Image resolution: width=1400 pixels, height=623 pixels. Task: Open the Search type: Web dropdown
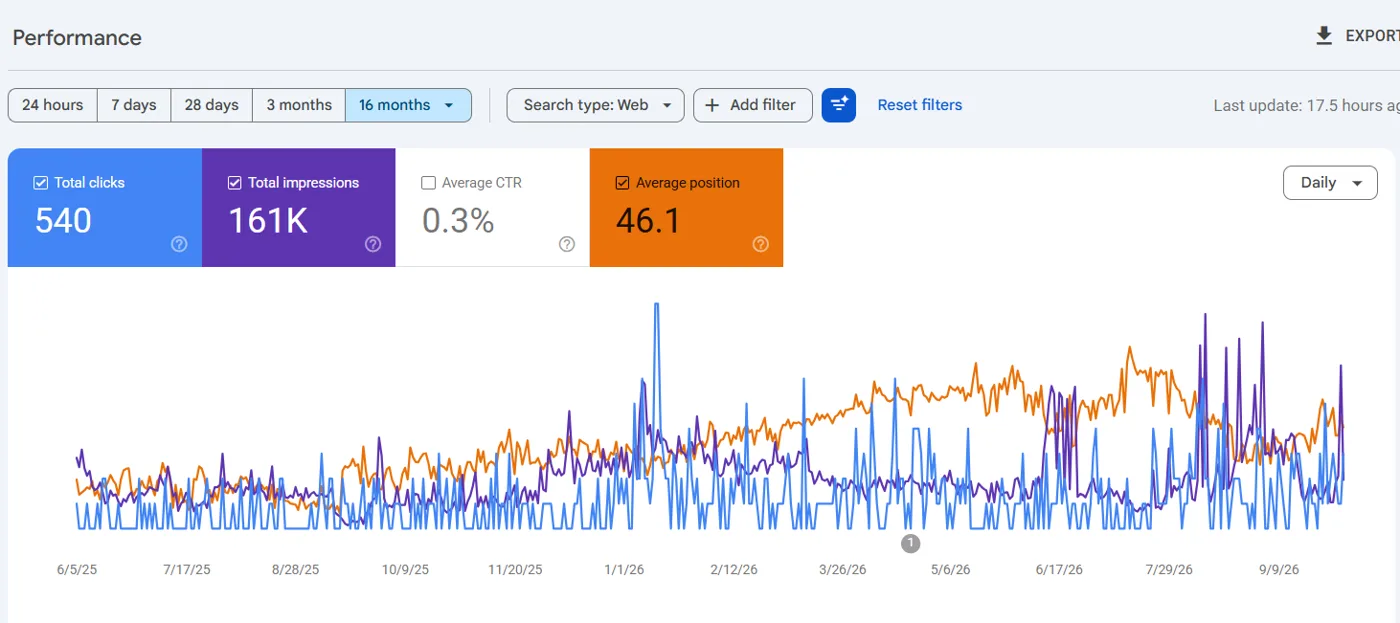tap(596, 105)
